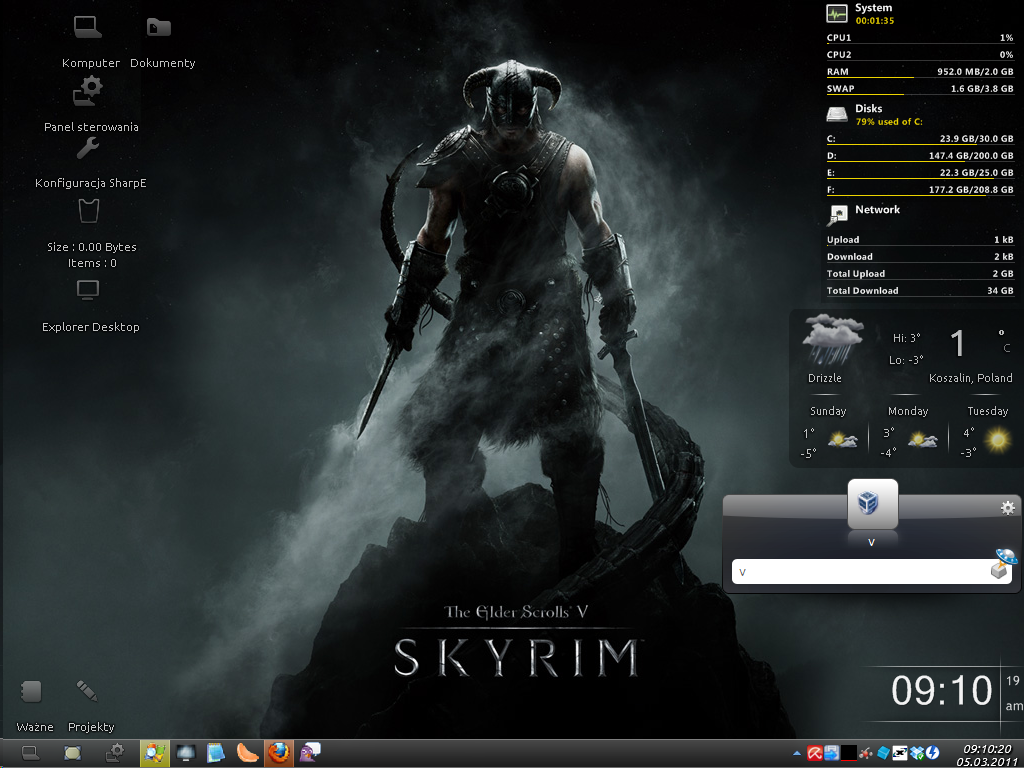Click the Total Upload 2 GB row

920,274
